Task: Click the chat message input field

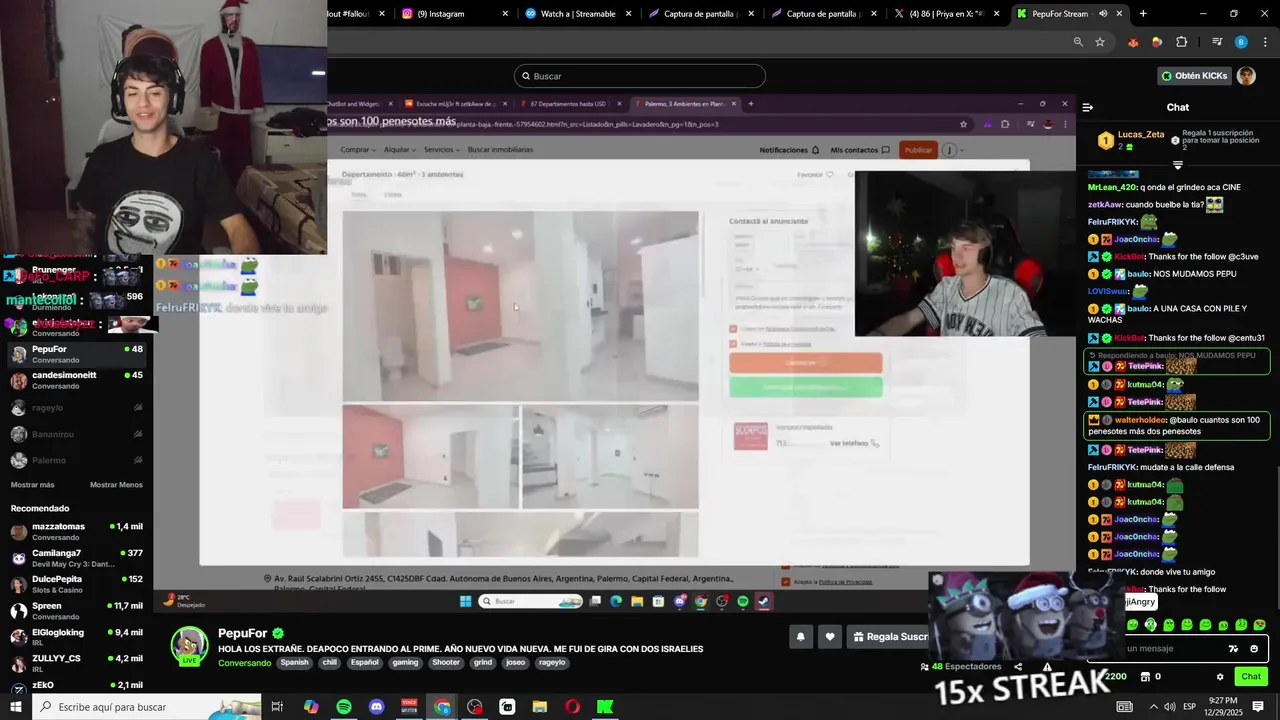Action: click(1170, 649)
